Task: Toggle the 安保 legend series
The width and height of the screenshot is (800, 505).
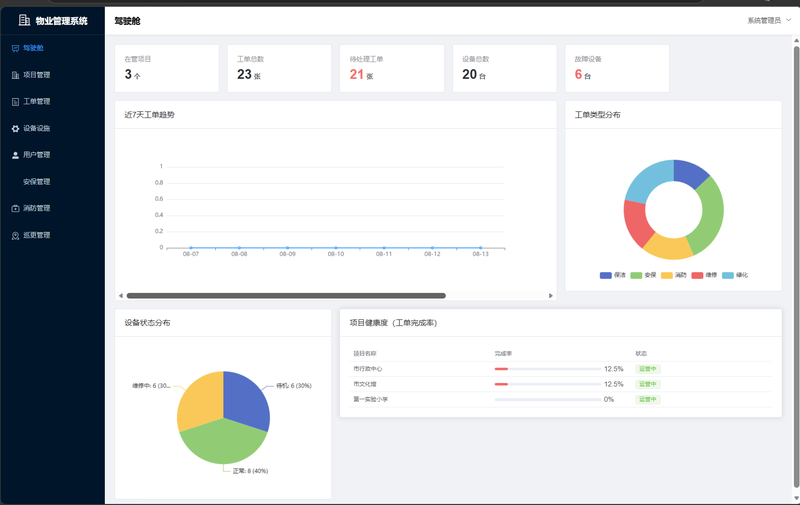Action: tap(643, 275)
